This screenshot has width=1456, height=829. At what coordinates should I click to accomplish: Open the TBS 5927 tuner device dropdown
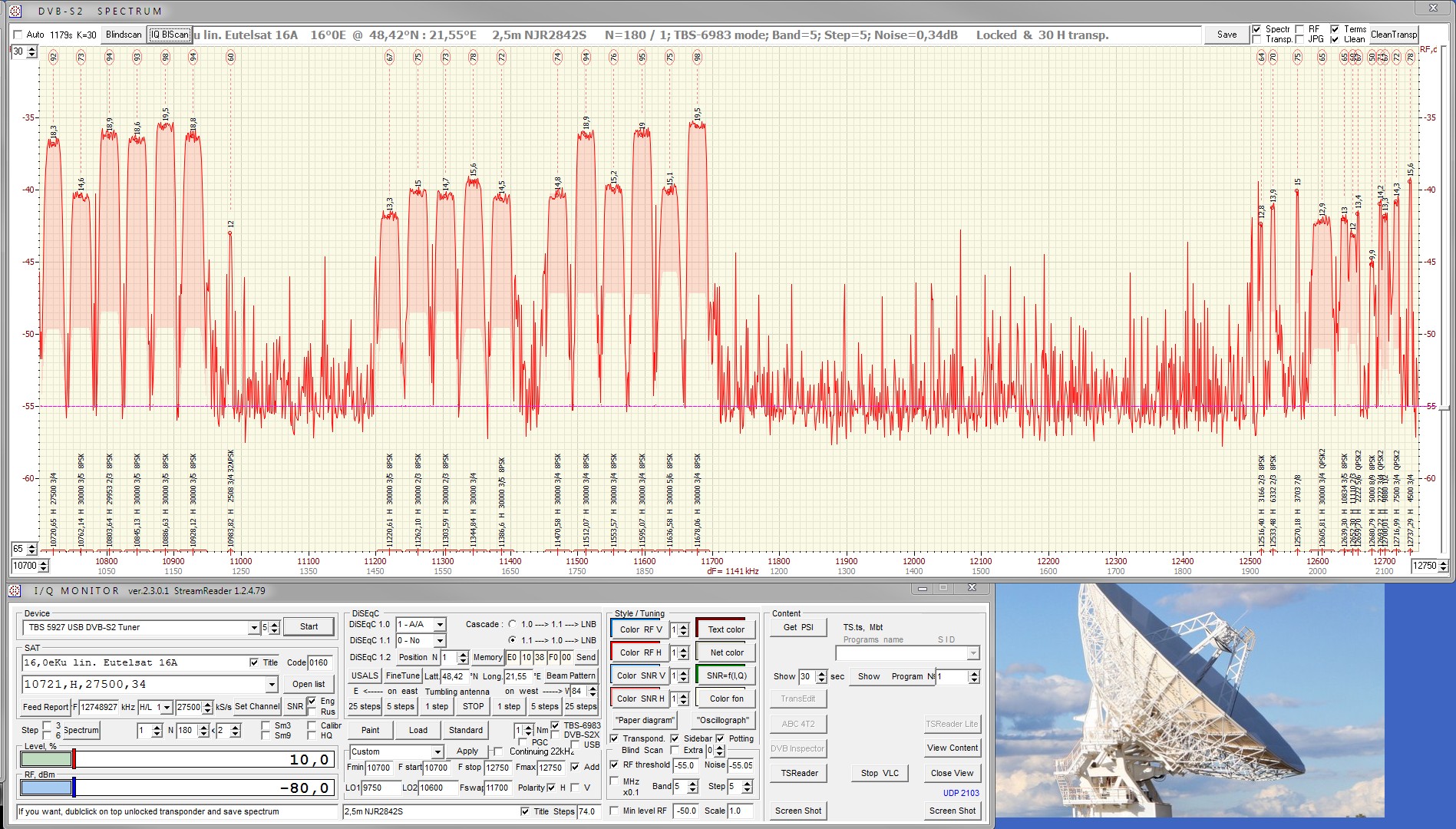pos(254,626)
